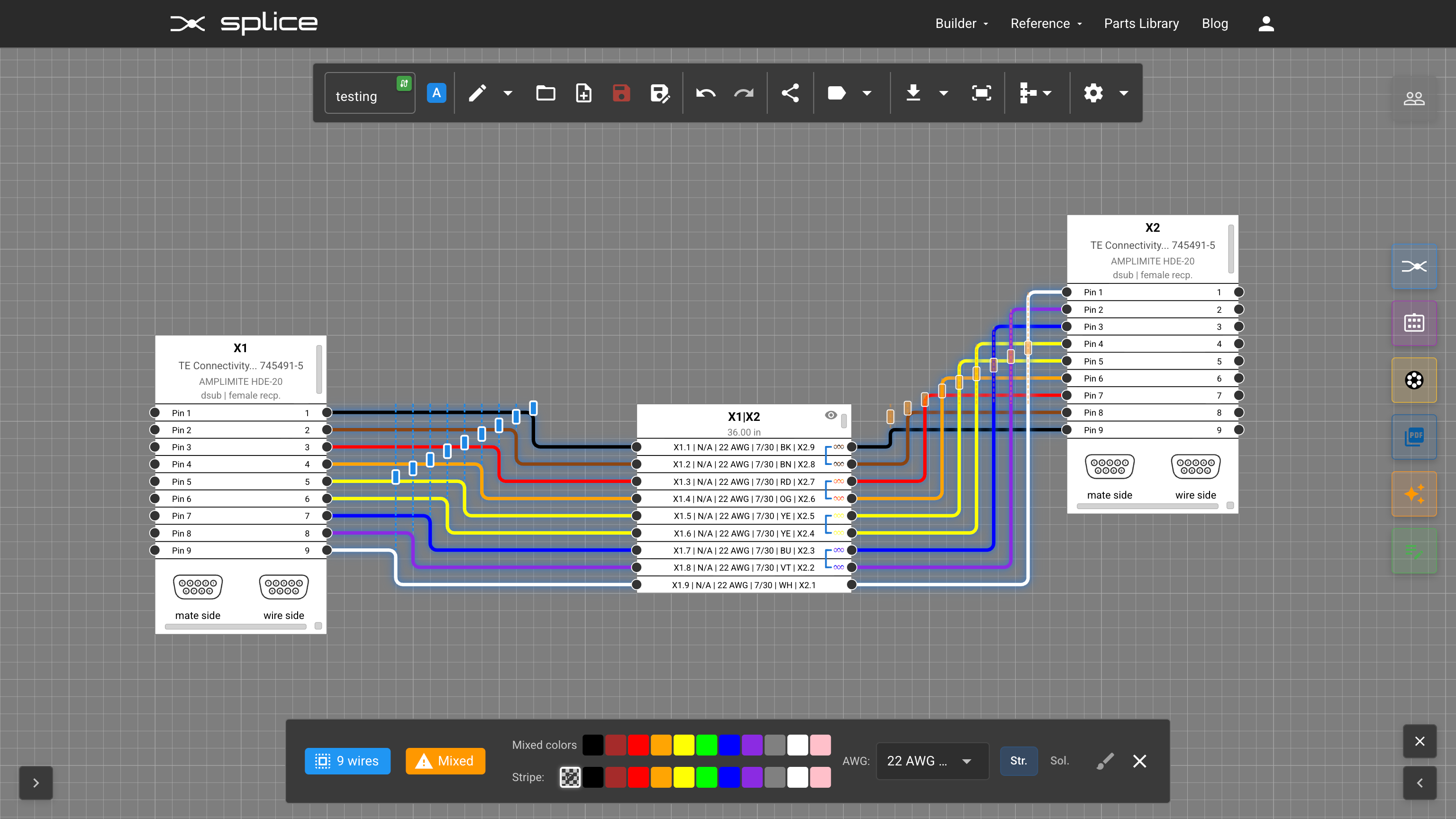Open the PDF export panel
1456x819 pixels.
pyautogui.click(x=1414, y=437)
